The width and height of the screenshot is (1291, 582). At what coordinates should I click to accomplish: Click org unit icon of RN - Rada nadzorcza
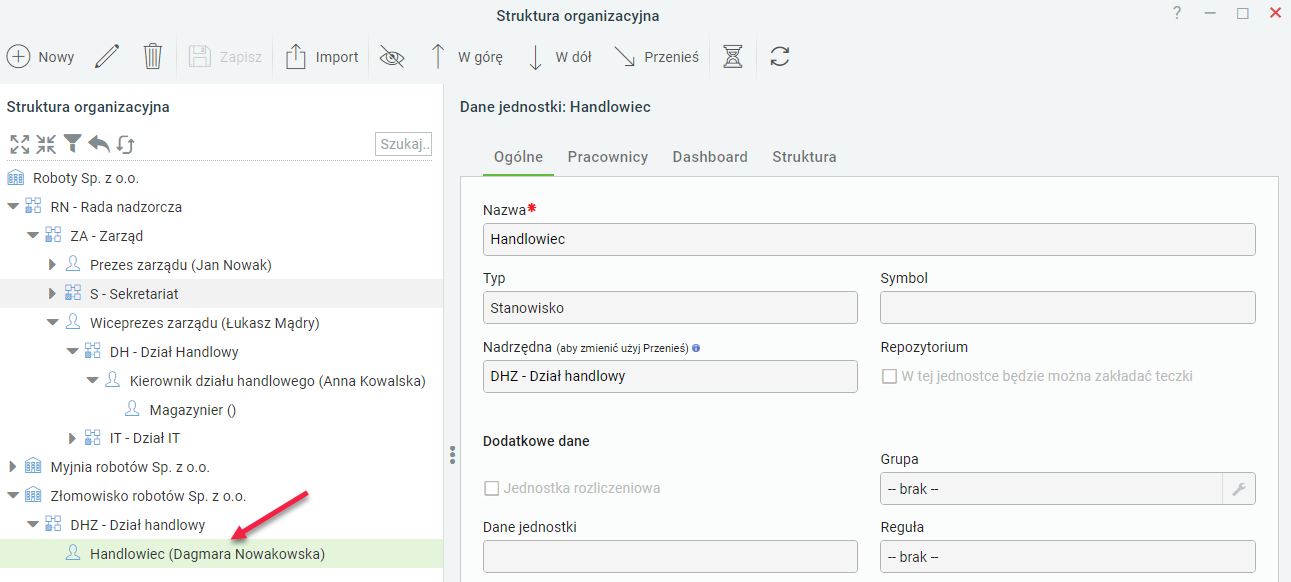(x=33, y=206)
